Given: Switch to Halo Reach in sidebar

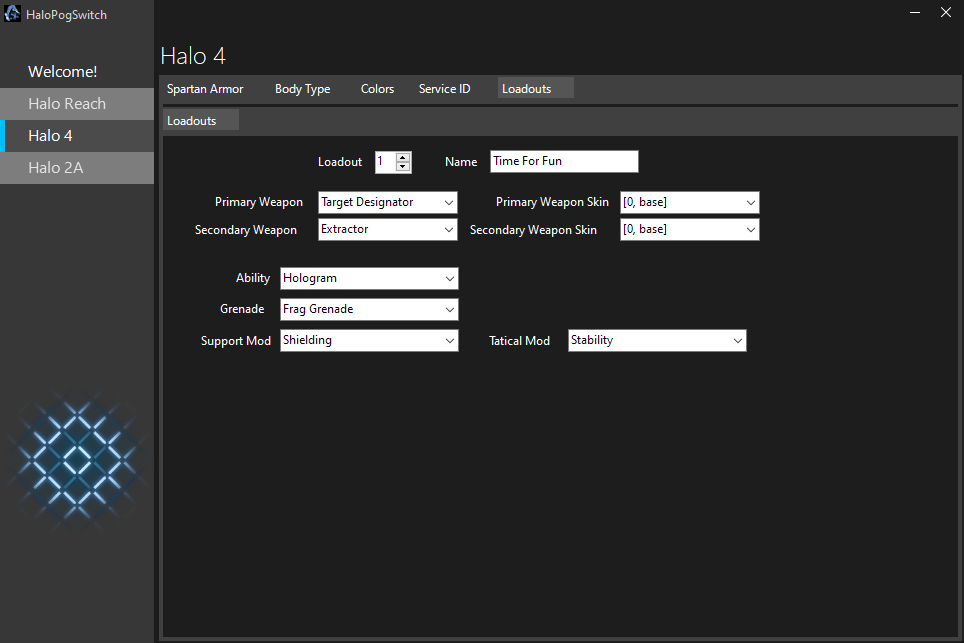Looking at the screenshot, I should coord(77,103).
